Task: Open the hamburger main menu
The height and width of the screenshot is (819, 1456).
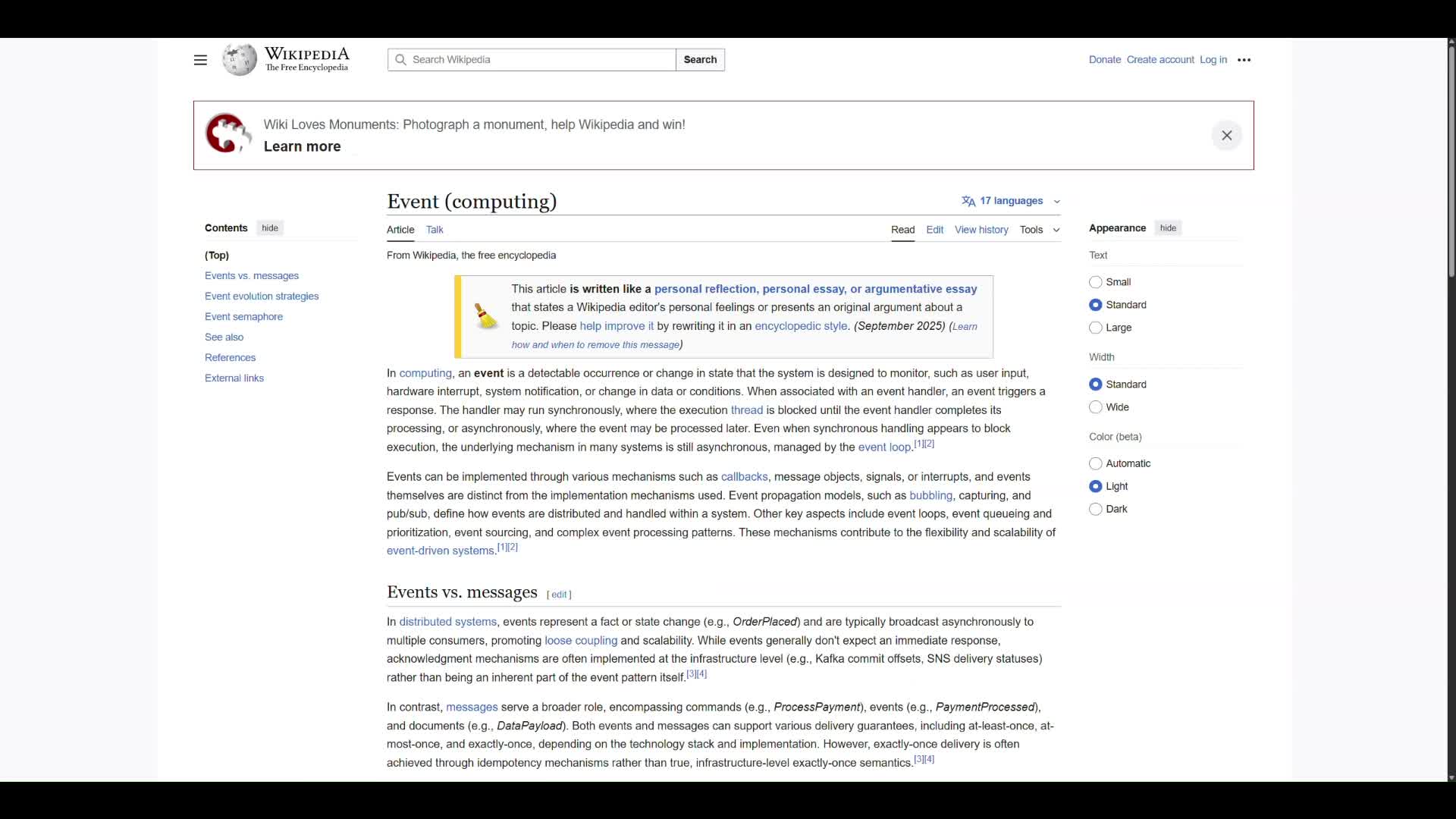Action: (x=200, y=60)
